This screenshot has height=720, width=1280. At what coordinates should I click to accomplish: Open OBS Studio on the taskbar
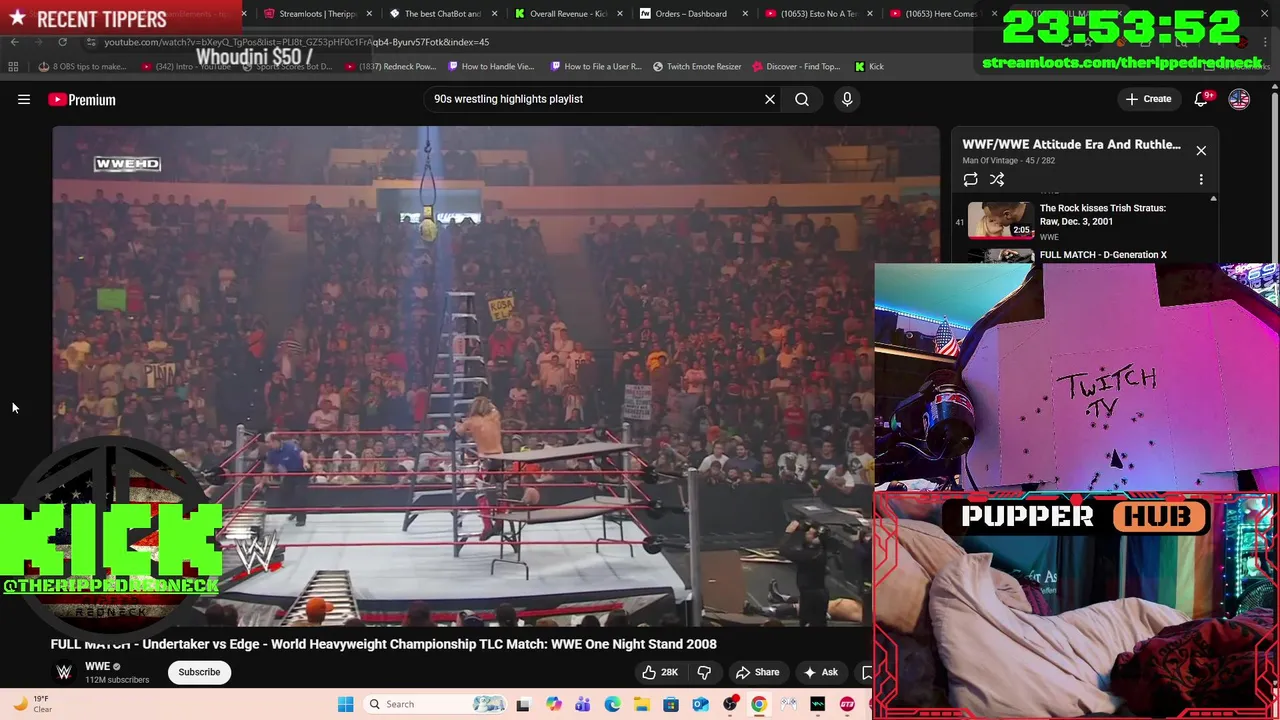pos(730,704)
